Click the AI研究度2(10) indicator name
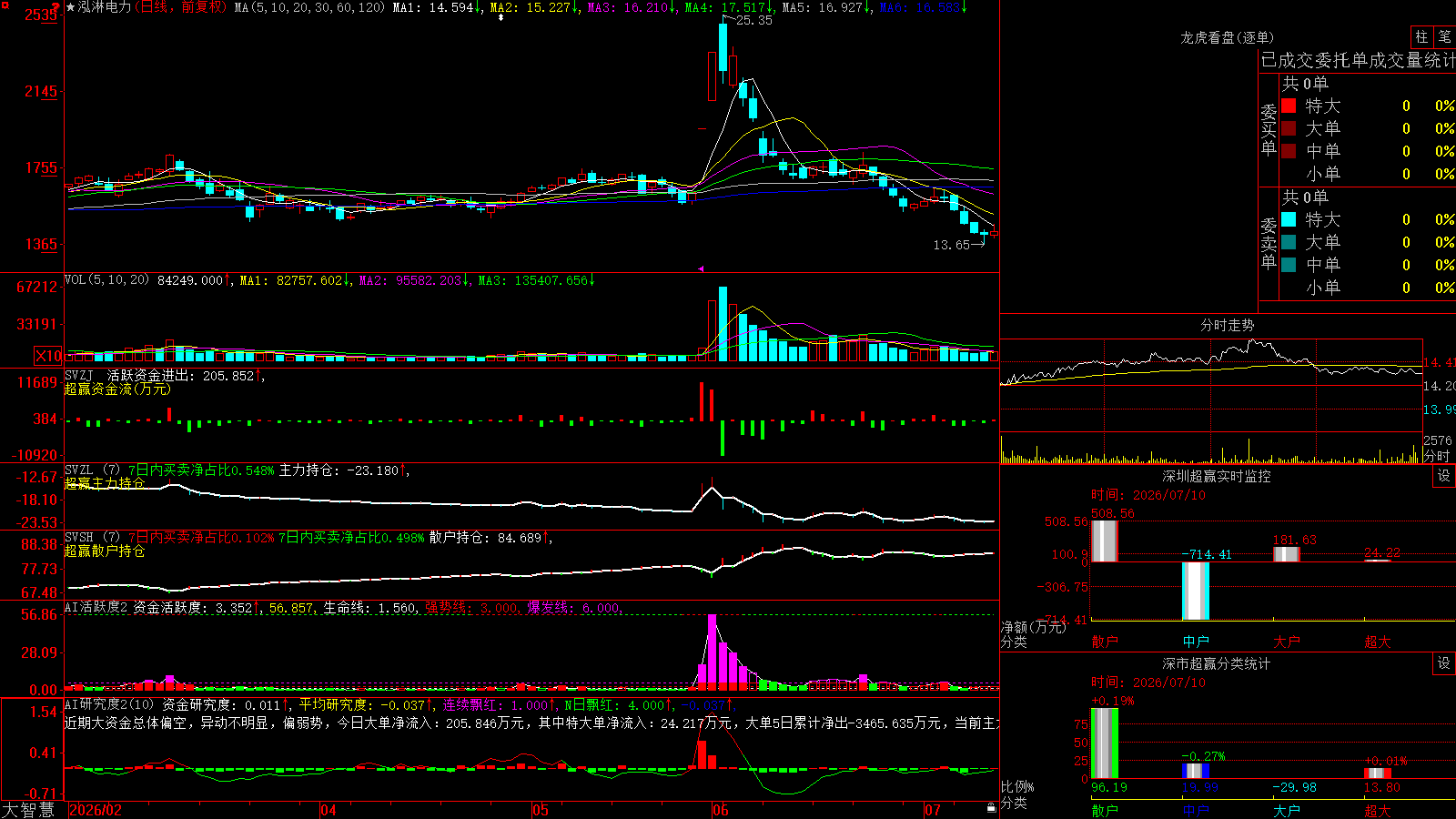The width and height of the screenshot is (1456, 819). [110, 704]
